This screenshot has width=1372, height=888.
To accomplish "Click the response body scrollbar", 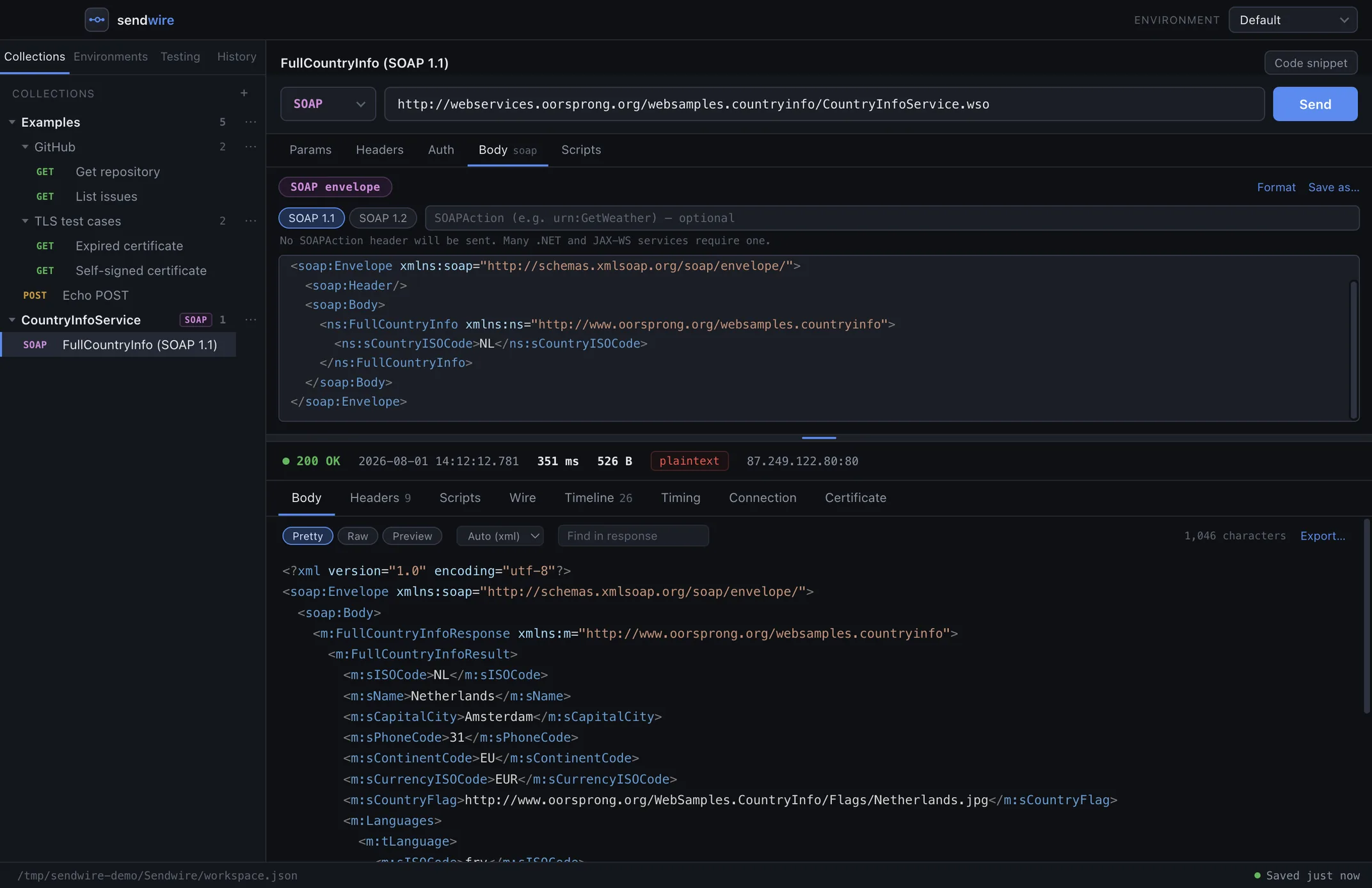I will (x=1367, y=616).
